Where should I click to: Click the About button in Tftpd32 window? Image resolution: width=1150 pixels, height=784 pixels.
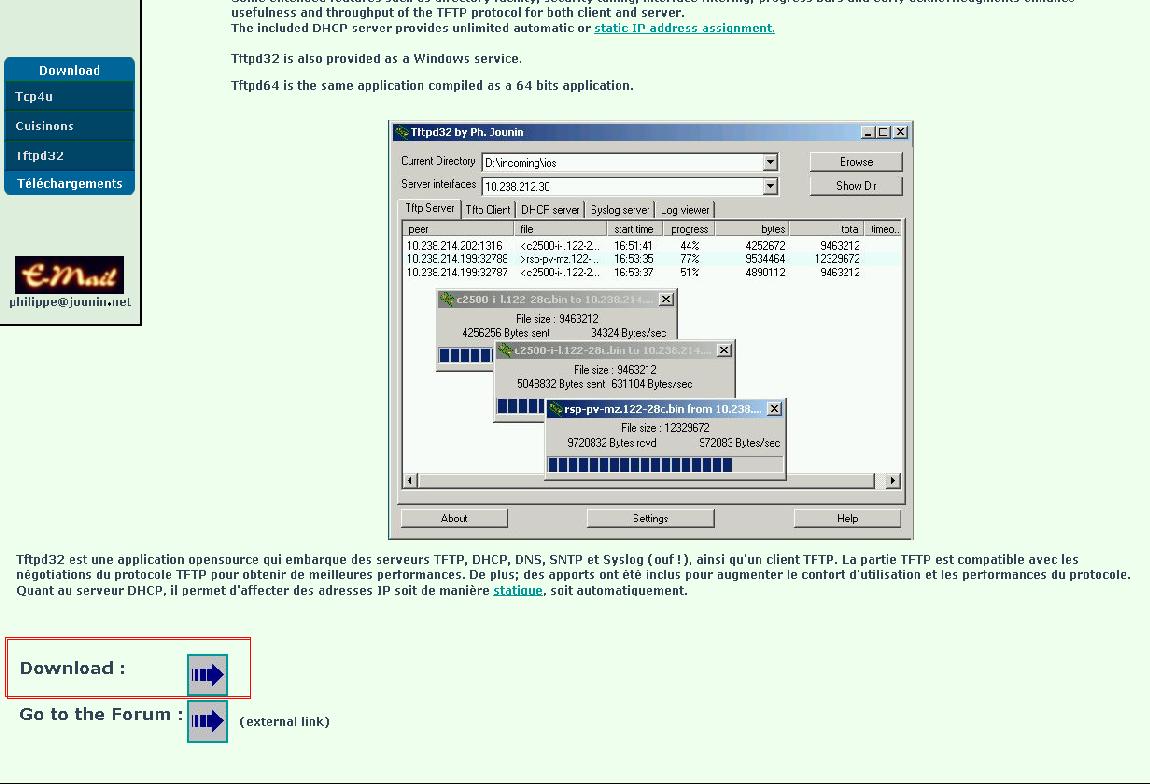coord(454,518)
